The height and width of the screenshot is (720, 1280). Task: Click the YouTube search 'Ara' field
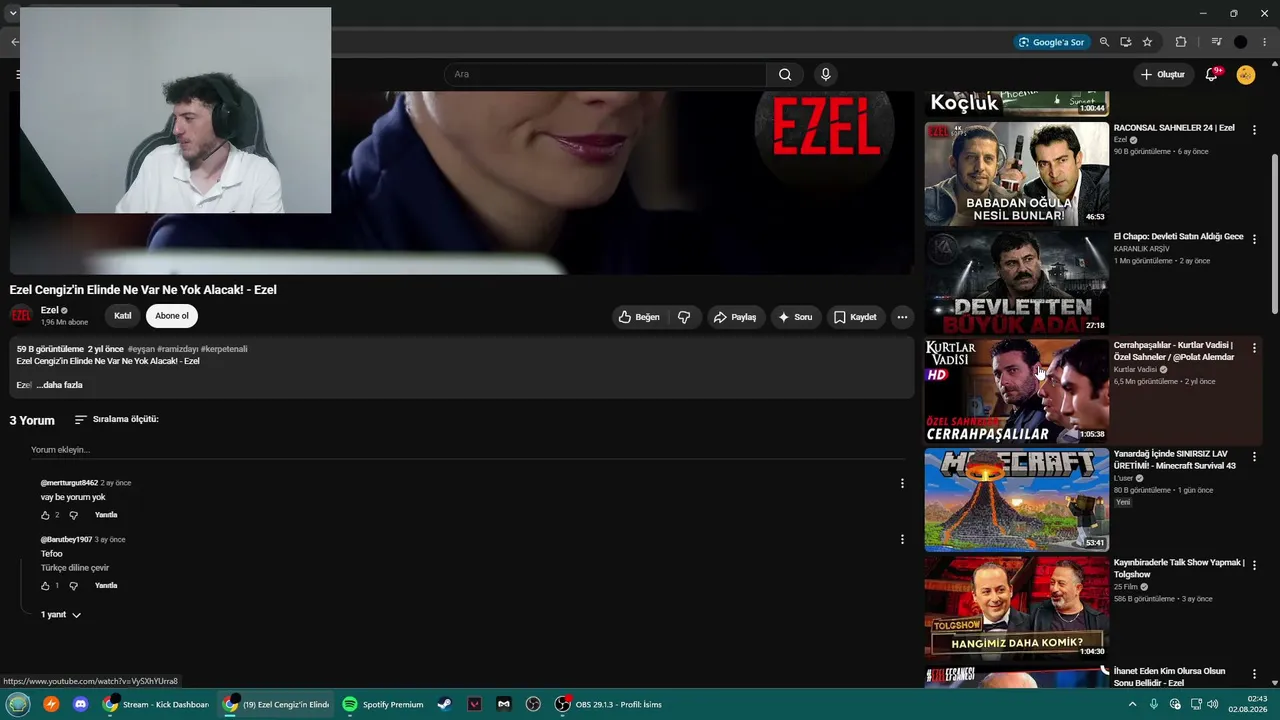tap(605, 74)
